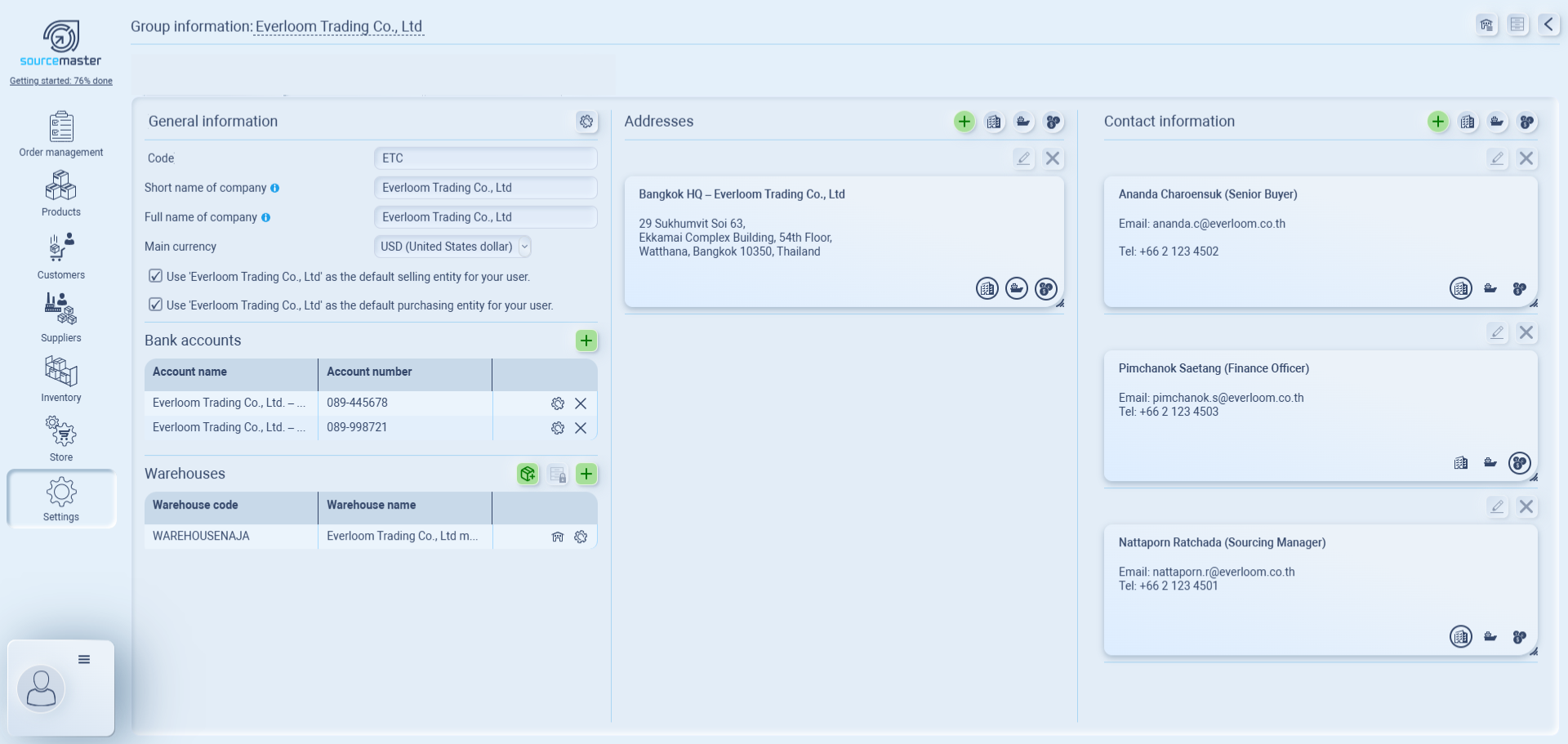The height and width of the screenshot is (744, 1568).
Task: Open settings for bank account 089-445678
Action: coord(558,403)
